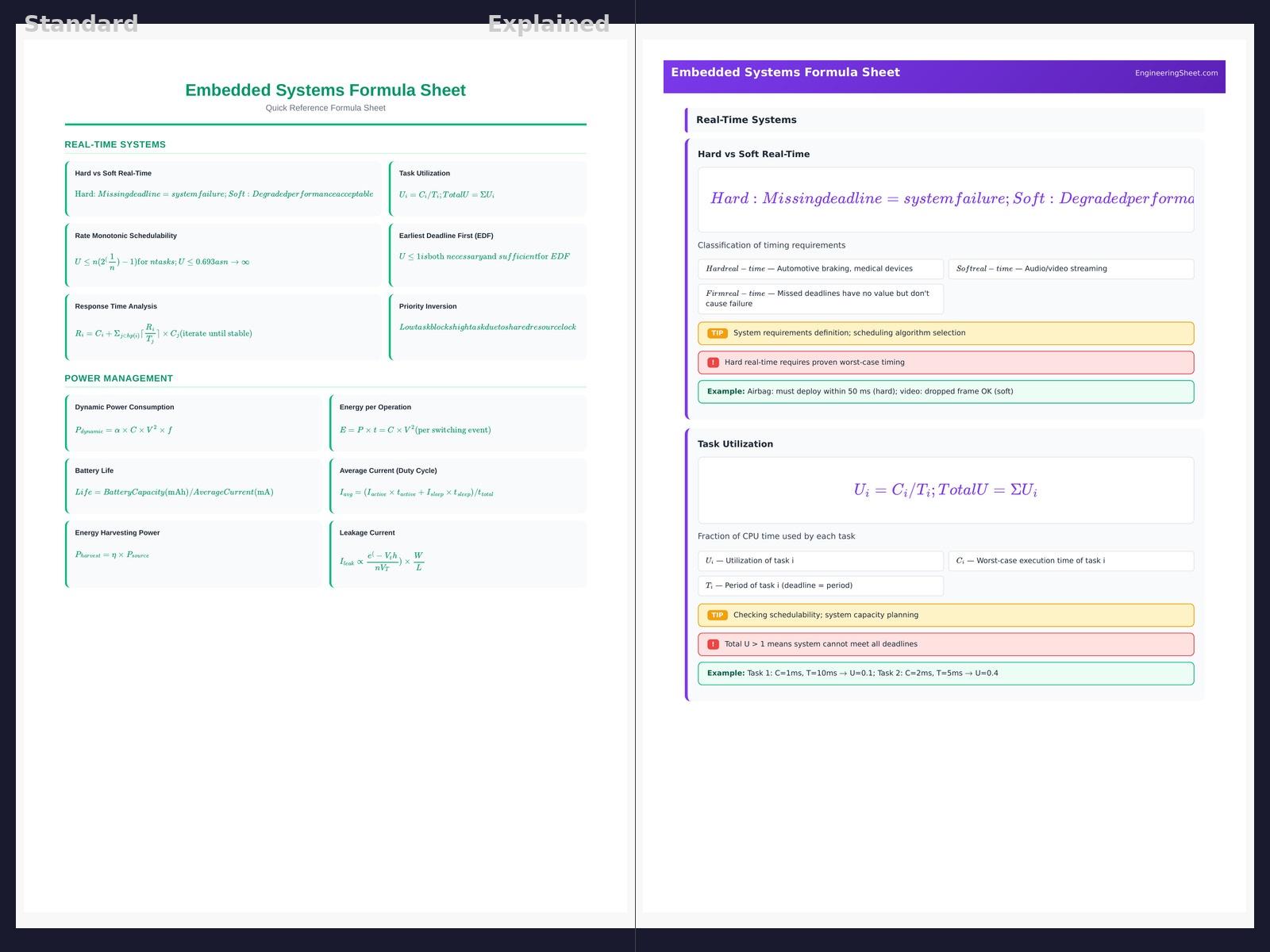This screenshot has height=952, width=1270.
Task: Switch to the Explained view label
Action: [548, 24]
